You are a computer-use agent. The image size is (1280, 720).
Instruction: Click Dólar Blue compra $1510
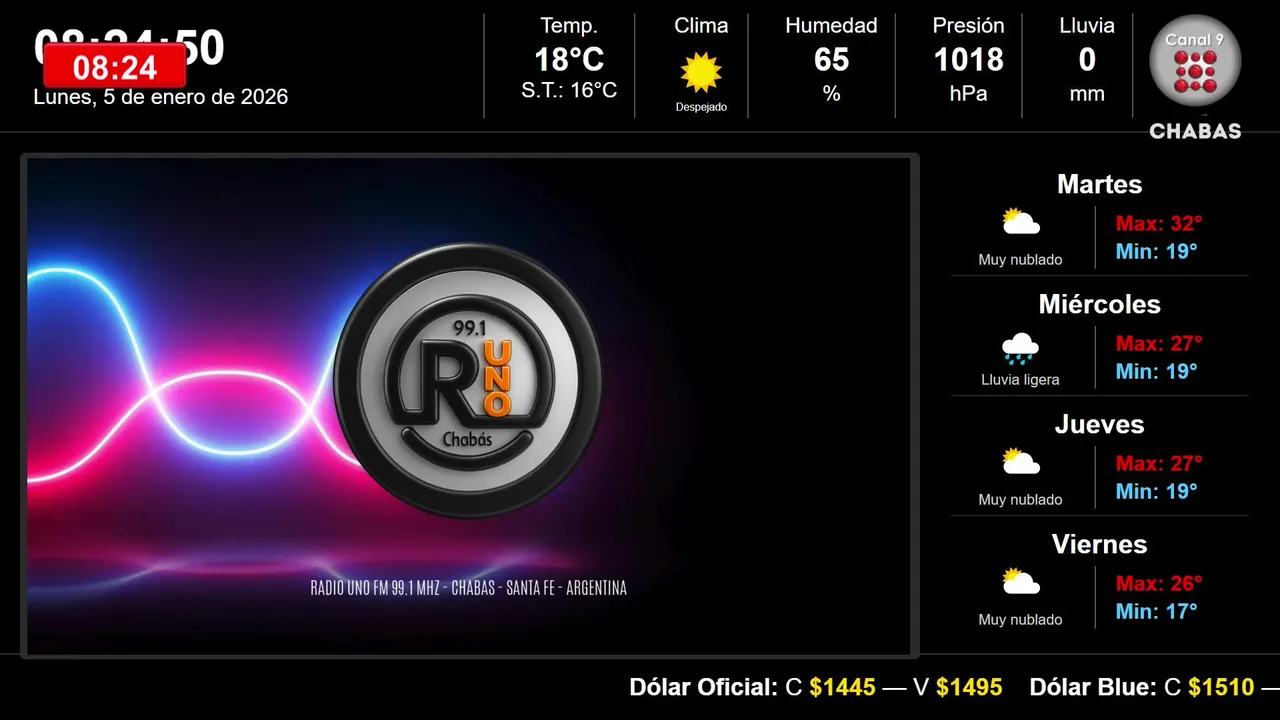pyautogui.click(x=1221, y=688)
